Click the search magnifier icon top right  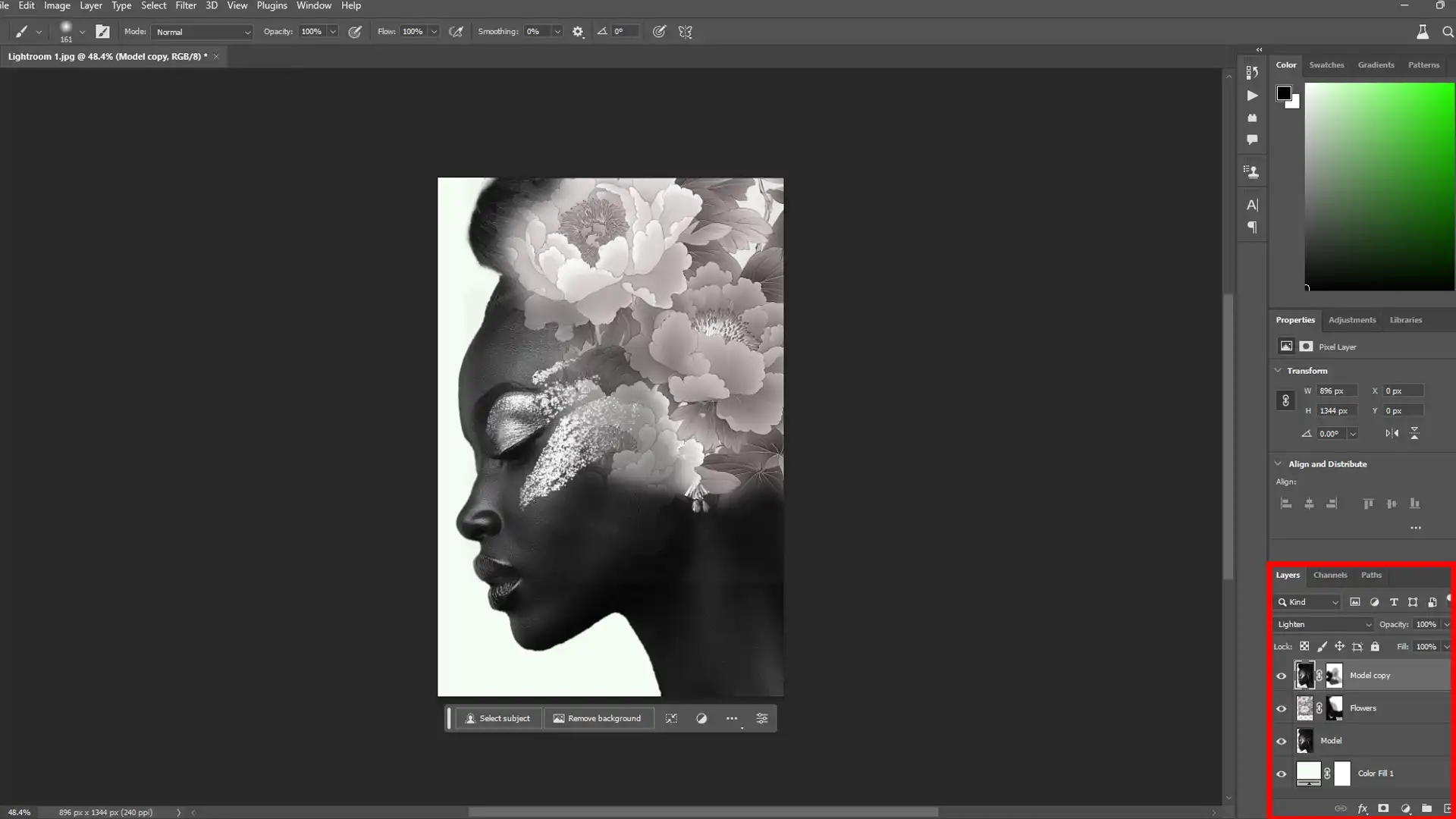pyautogui.click(x=1448, y=32)
